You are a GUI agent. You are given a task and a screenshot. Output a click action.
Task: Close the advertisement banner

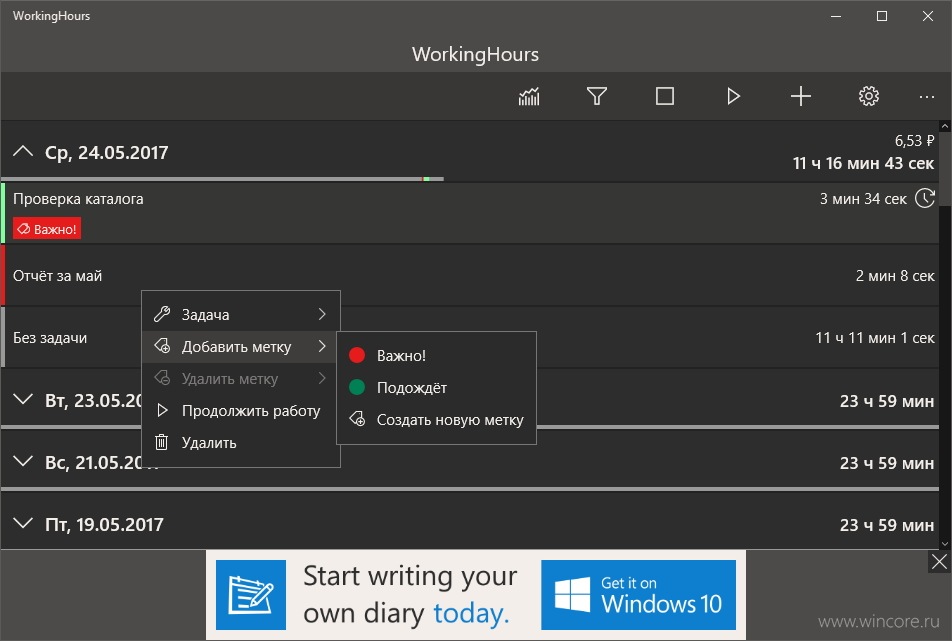click(939, 561)
